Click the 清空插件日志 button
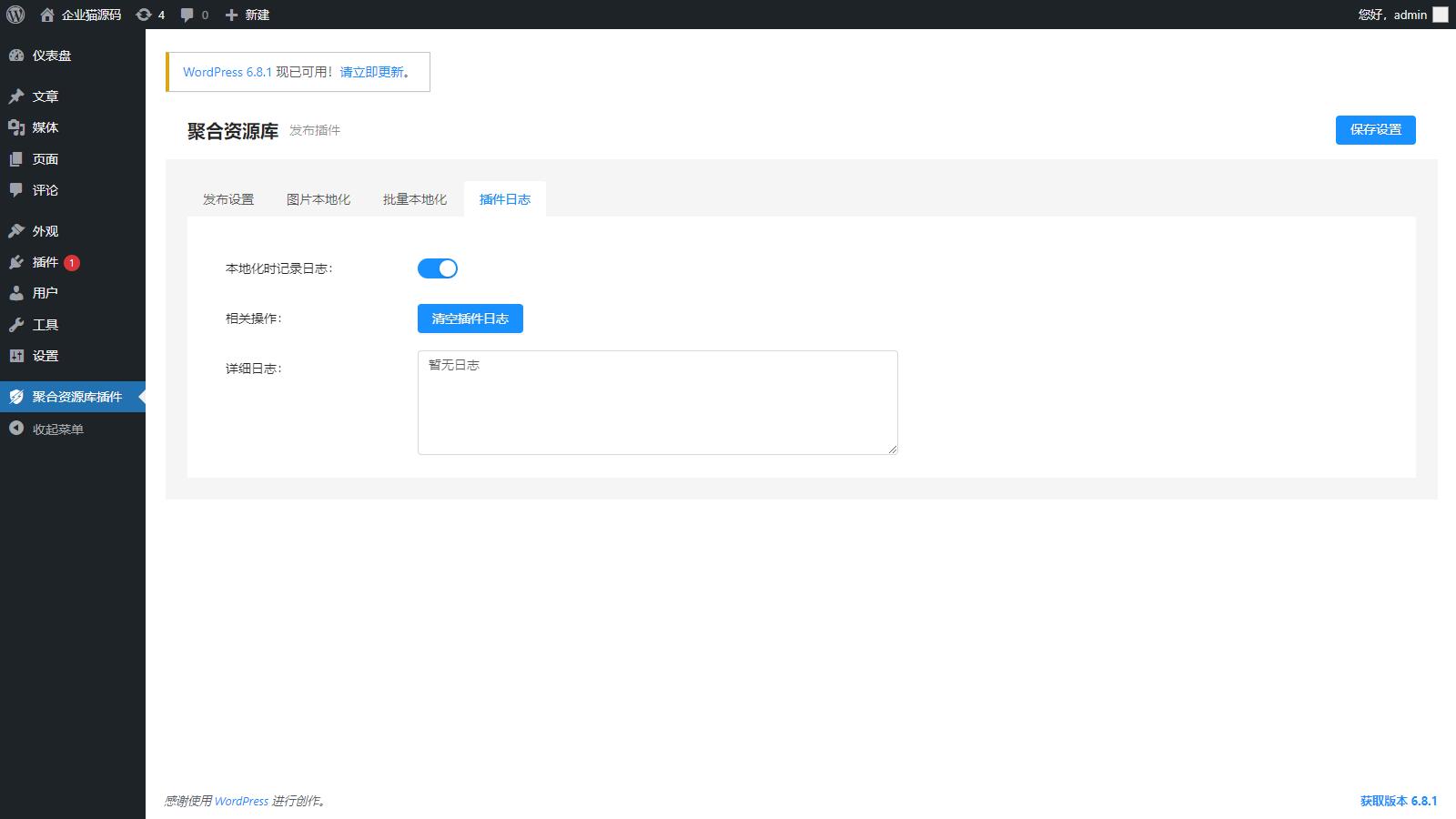The width and height of the screenshot is (1456, 819). (x=470, y=318)
